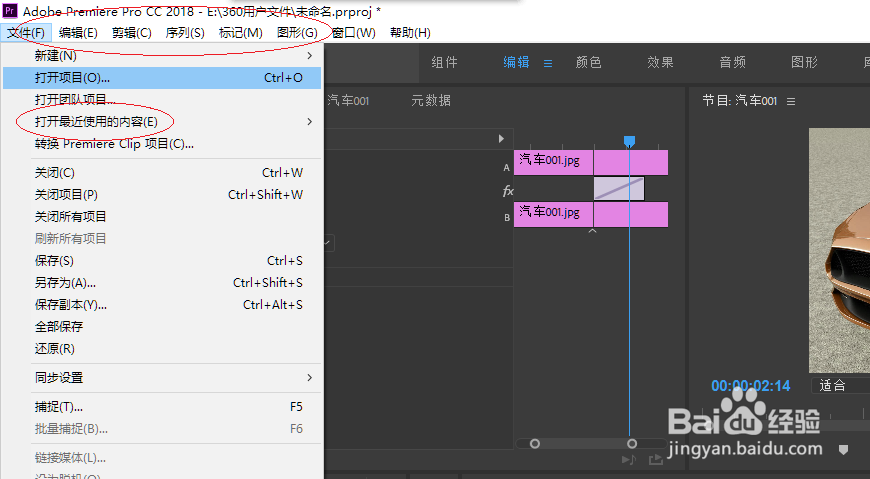Click the right zoom scrollbar handle
This screenshot has height=479, width=870.
tap(632, 443)
